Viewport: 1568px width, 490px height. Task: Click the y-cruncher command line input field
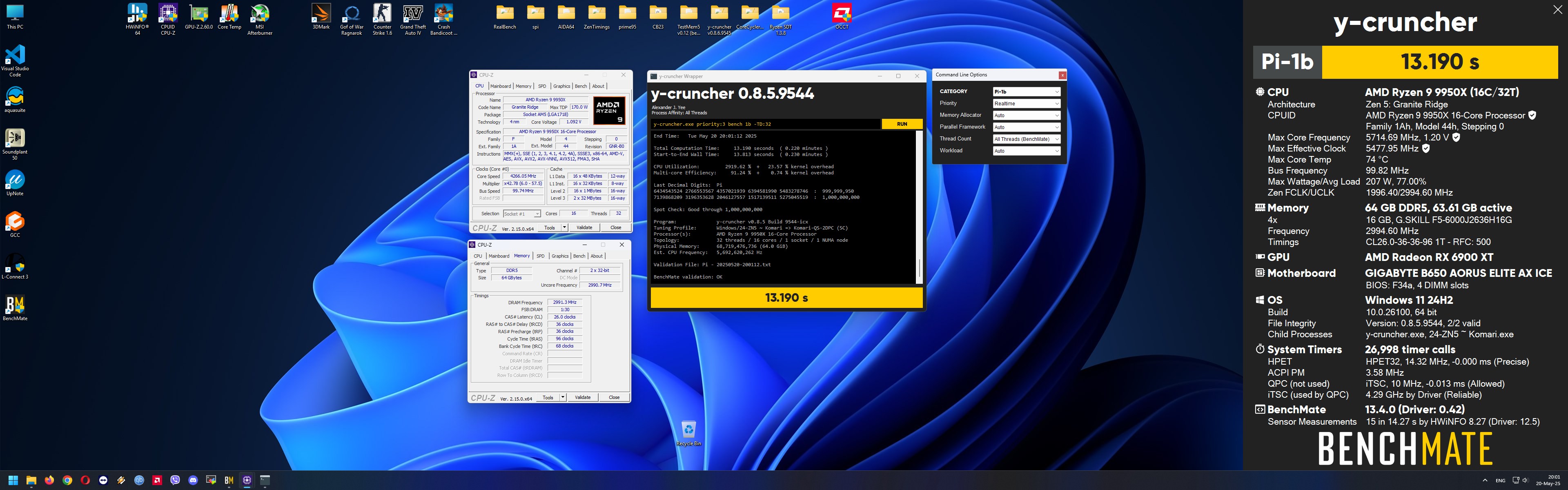pyautogui.click(x=766, y=124)
